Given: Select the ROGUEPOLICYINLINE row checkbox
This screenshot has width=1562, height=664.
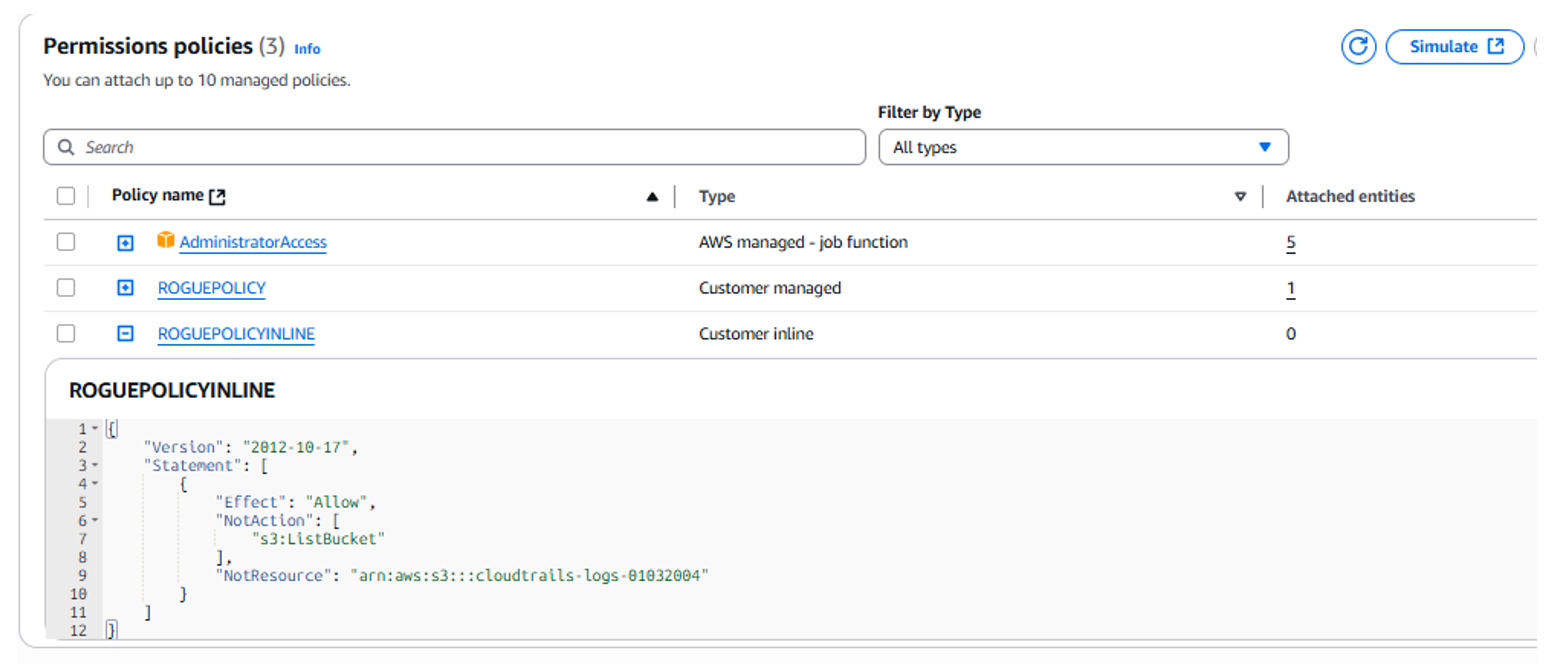Looking at the screenshot, I should pos(66,334).
